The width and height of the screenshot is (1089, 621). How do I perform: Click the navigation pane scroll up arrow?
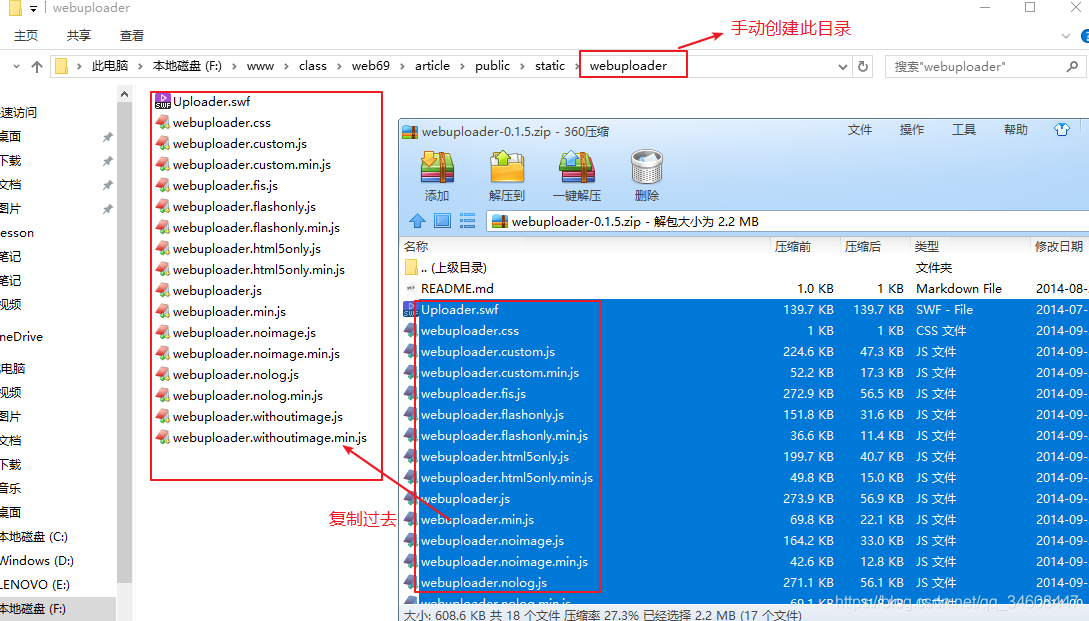tap(124, 94)
